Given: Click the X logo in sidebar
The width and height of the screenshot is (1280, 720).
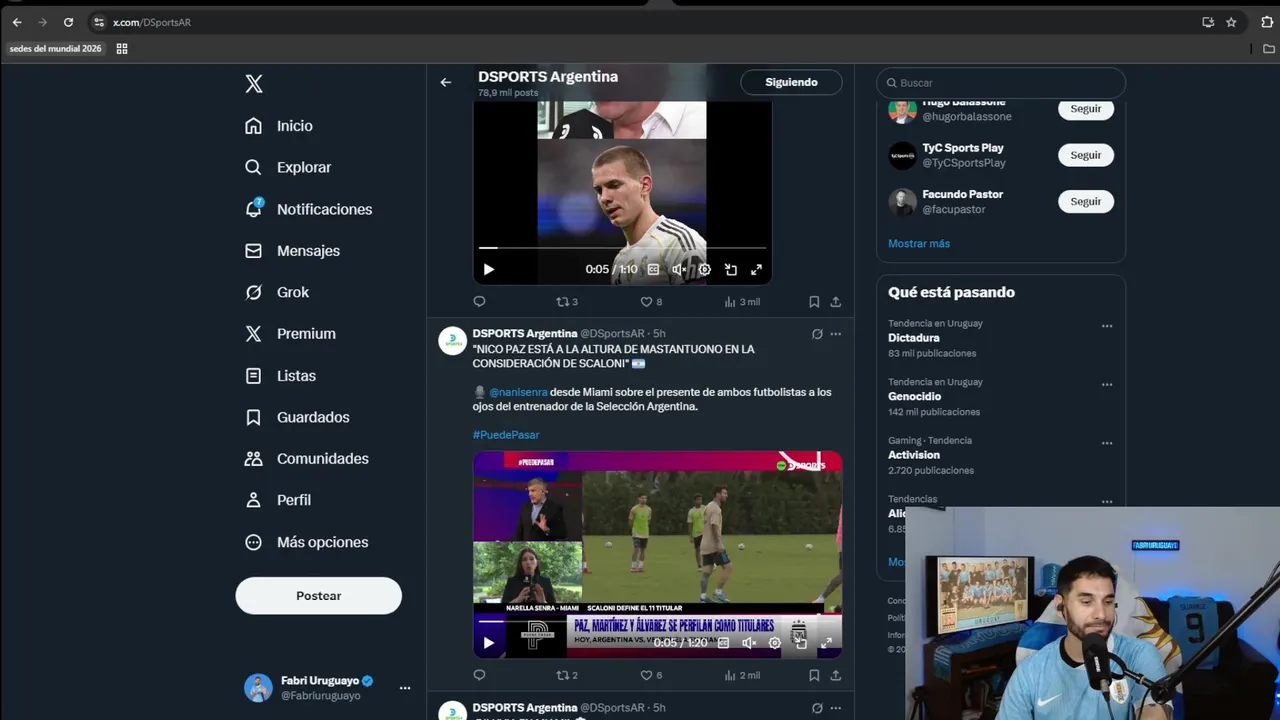Looking at the screenshot, I should [x=254, y=84].
